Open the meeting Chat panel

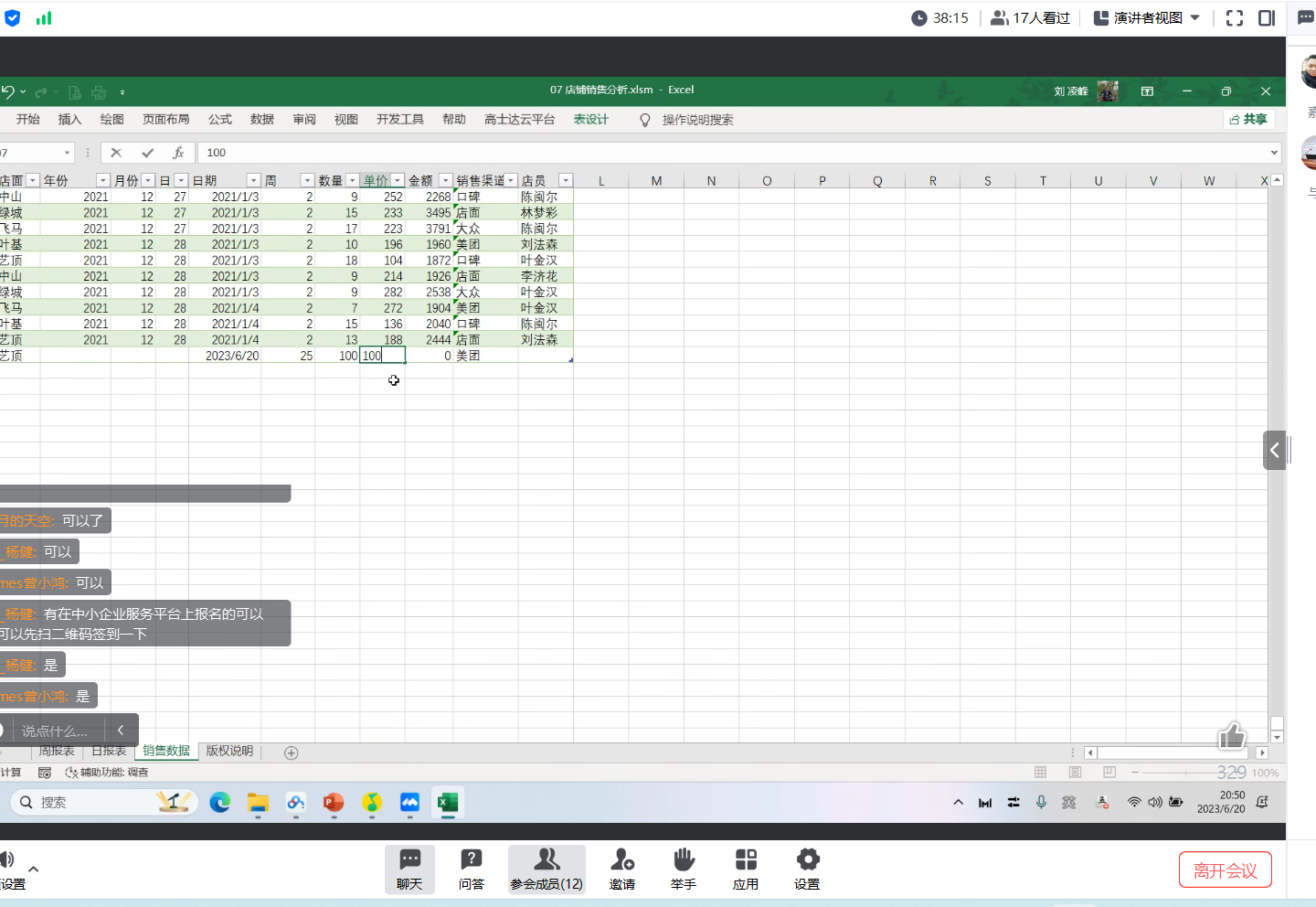click(x=409, y=869)
